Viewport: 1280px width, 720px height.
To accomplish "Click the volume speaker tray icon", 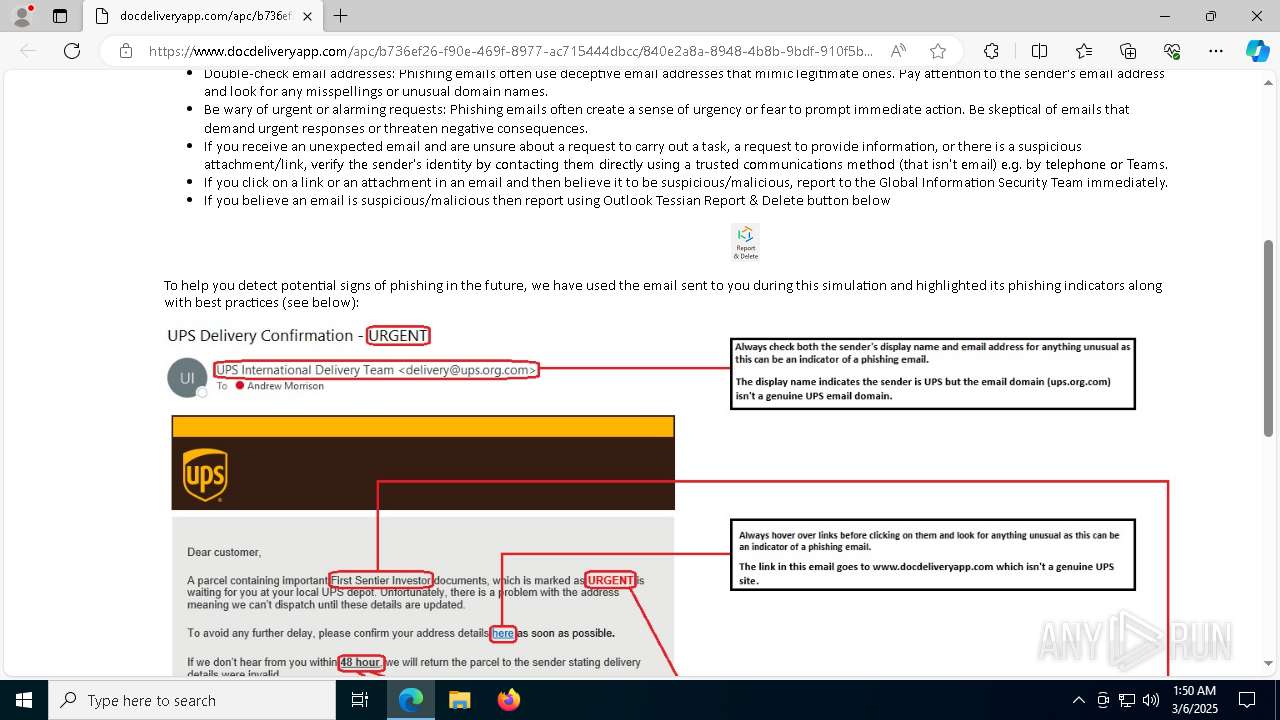I will point(1151,700).
